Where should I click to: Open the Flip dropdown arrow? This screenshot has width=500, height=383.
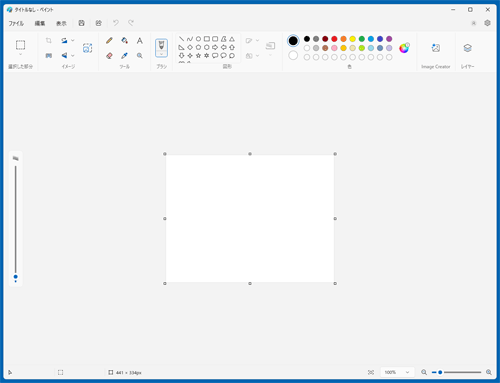(73, 56)
